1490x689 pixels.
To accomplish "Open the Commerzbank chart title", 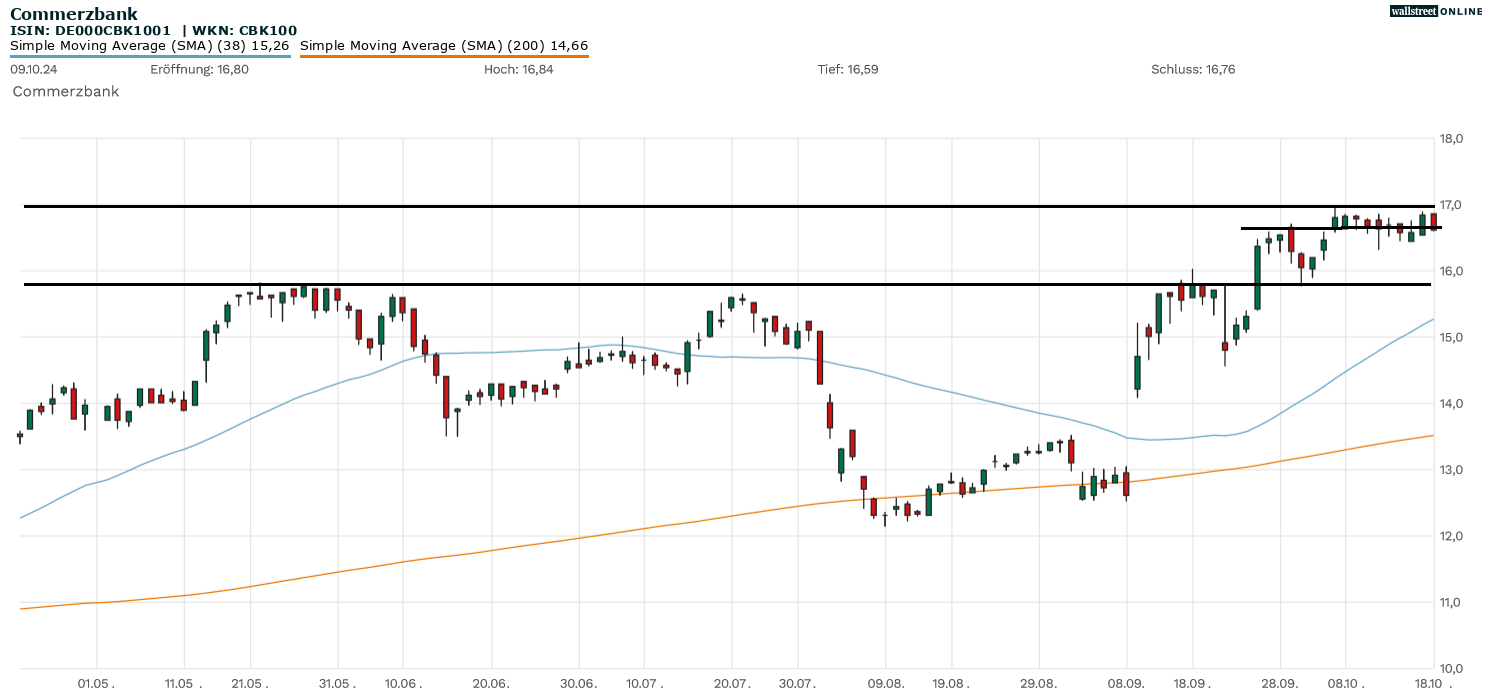I will coord(72,13).
